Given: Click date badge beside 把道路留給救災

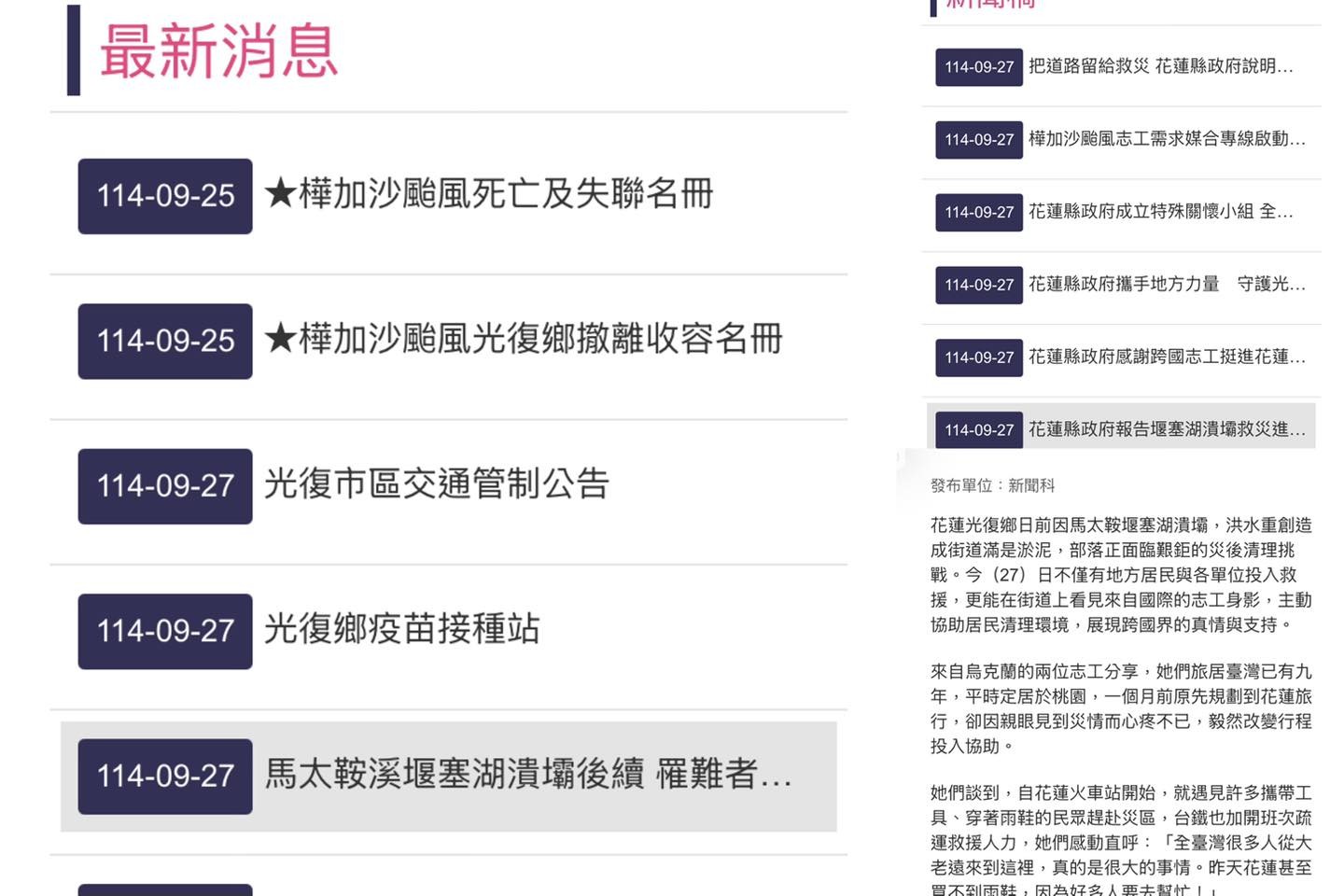Looking at the screenshot, I should tap(979, 67).
